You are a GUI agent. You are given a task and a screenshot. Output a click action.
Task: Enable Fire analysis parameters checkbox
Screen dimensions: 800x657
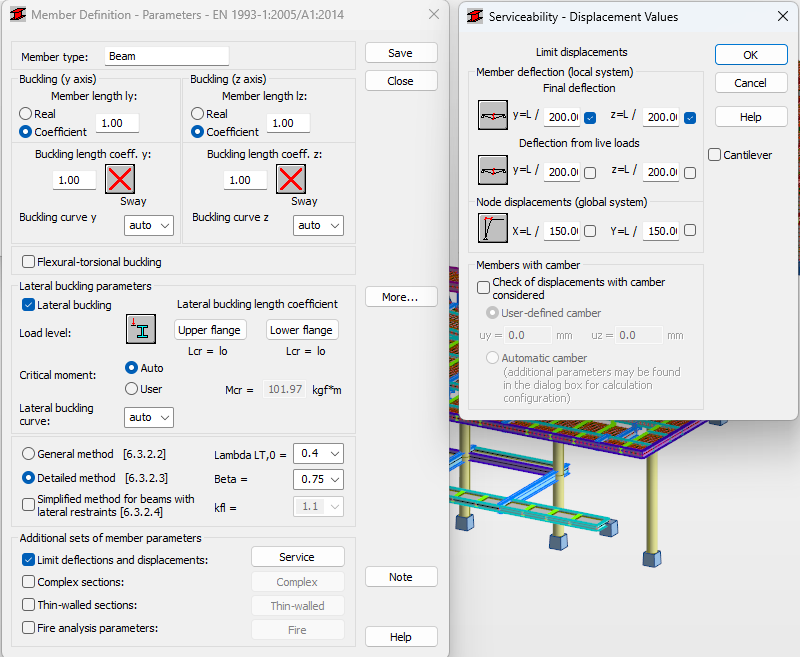pos(29,627)
